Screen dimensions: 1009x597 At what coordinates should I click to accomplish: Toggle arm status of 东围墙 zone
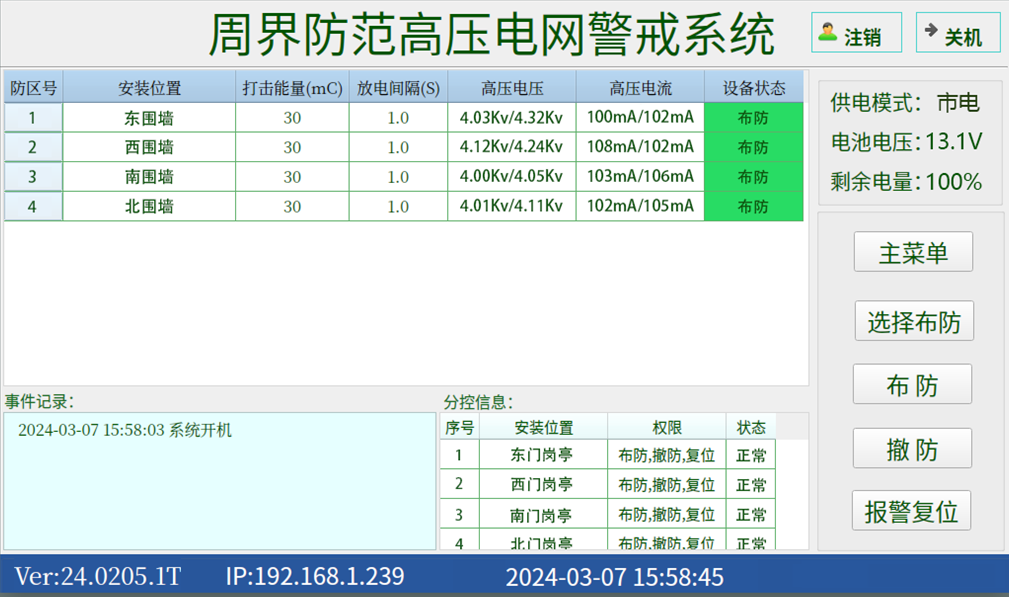753,118
